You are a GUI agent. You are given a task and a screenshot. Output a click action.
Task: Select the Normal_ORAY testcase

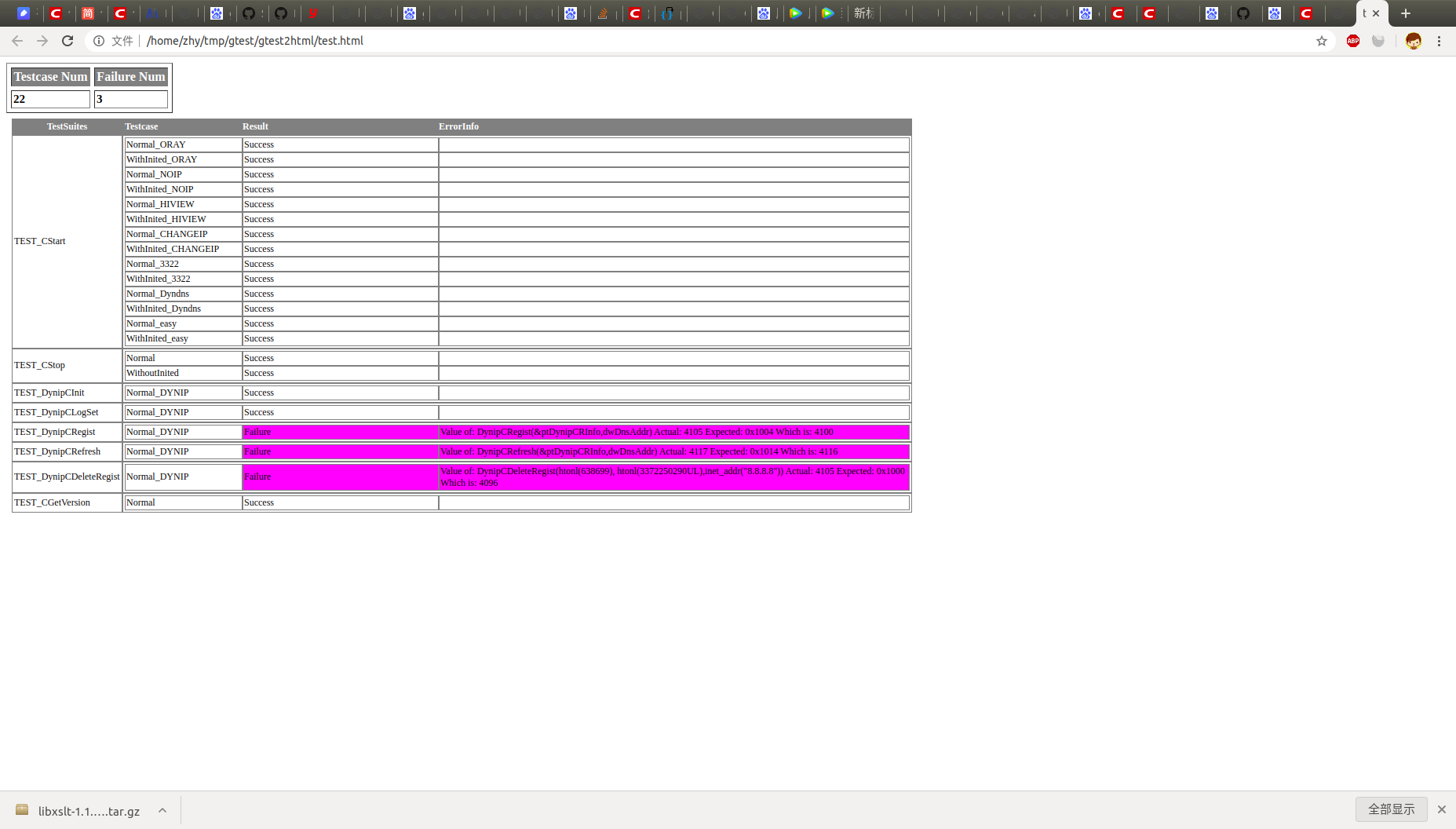click(183, 144)
